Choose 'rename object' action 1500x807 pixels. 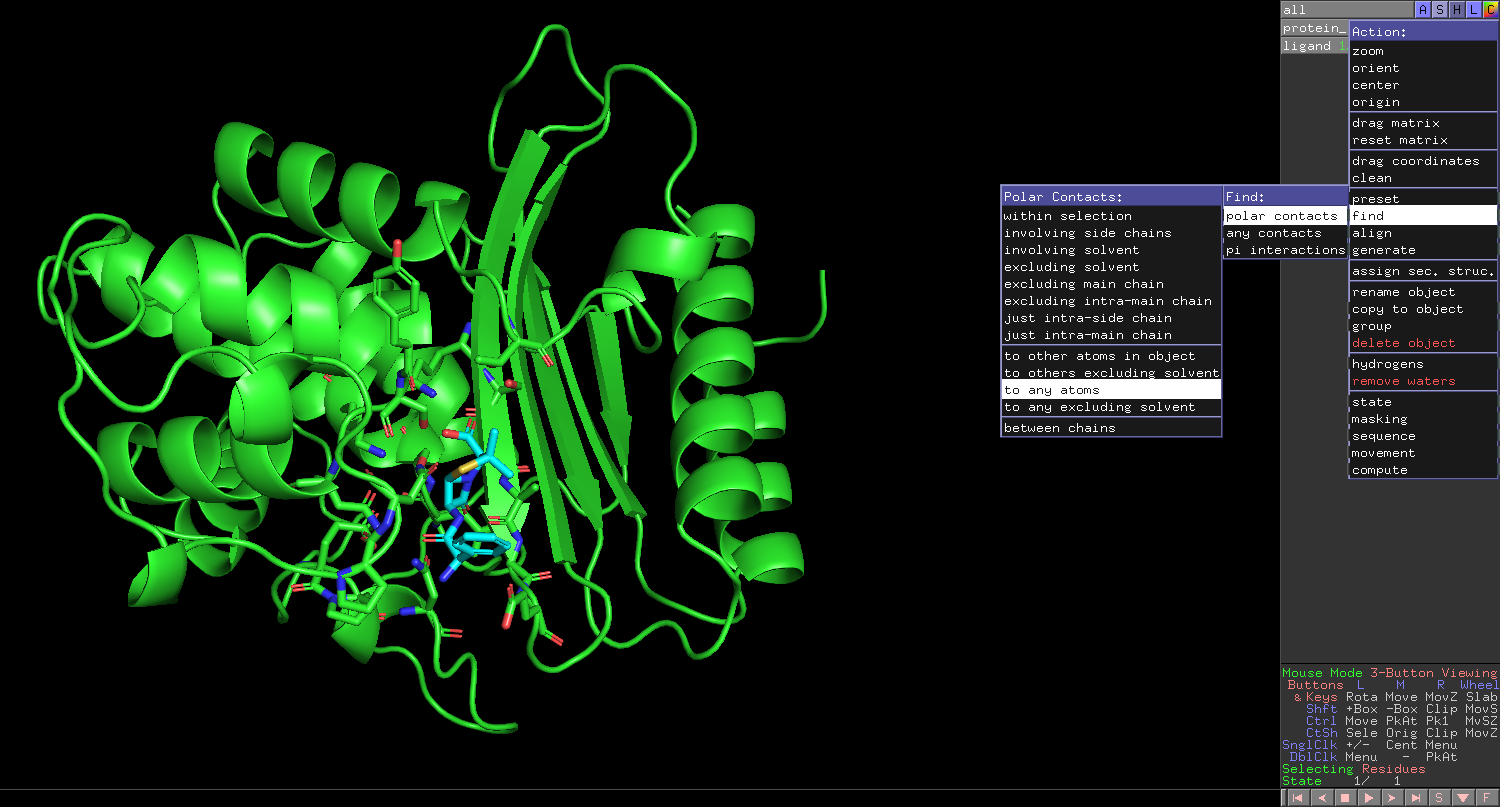[x=1423, y=292]
